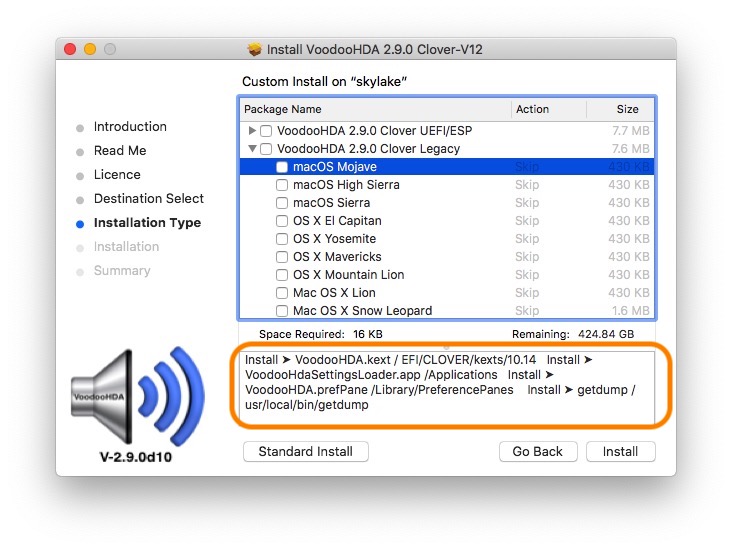Tick the Clover Legacy package checkbox
Image resolution: width=732 pixels, height=550 pixels.
tap(266, 149)
